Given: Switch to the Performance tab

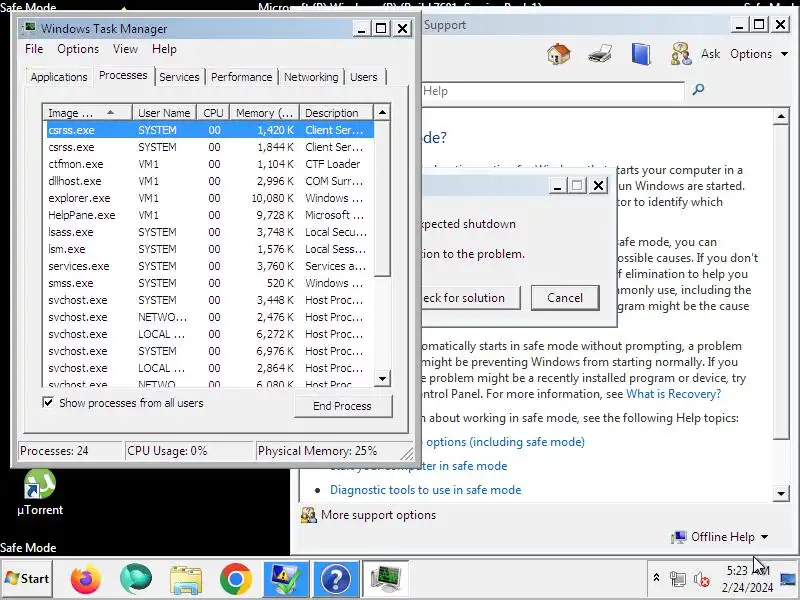Looking at the screenshot, I should [x=241, y=77].
